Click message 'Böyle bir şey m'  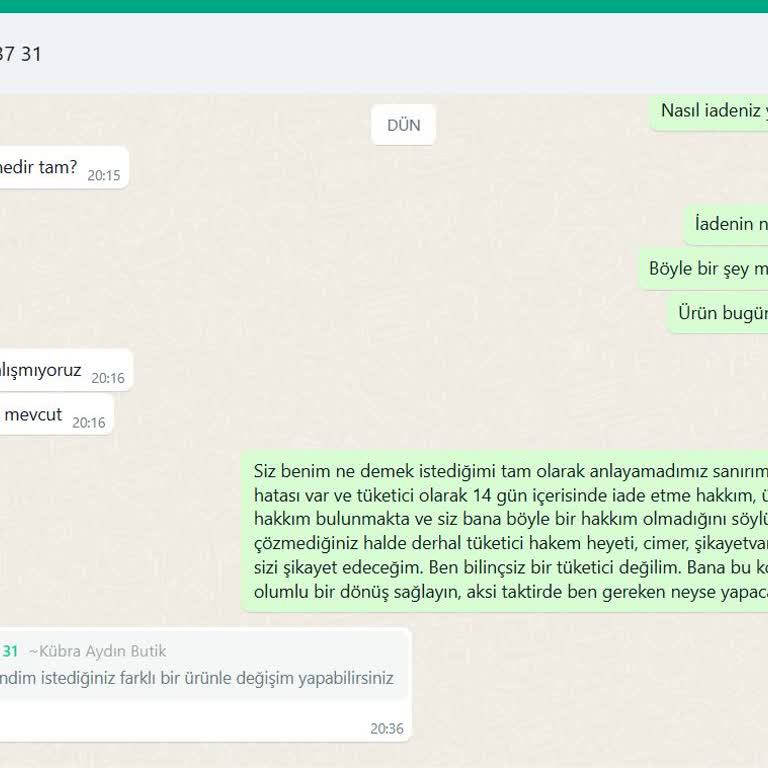tap(703, 269)
